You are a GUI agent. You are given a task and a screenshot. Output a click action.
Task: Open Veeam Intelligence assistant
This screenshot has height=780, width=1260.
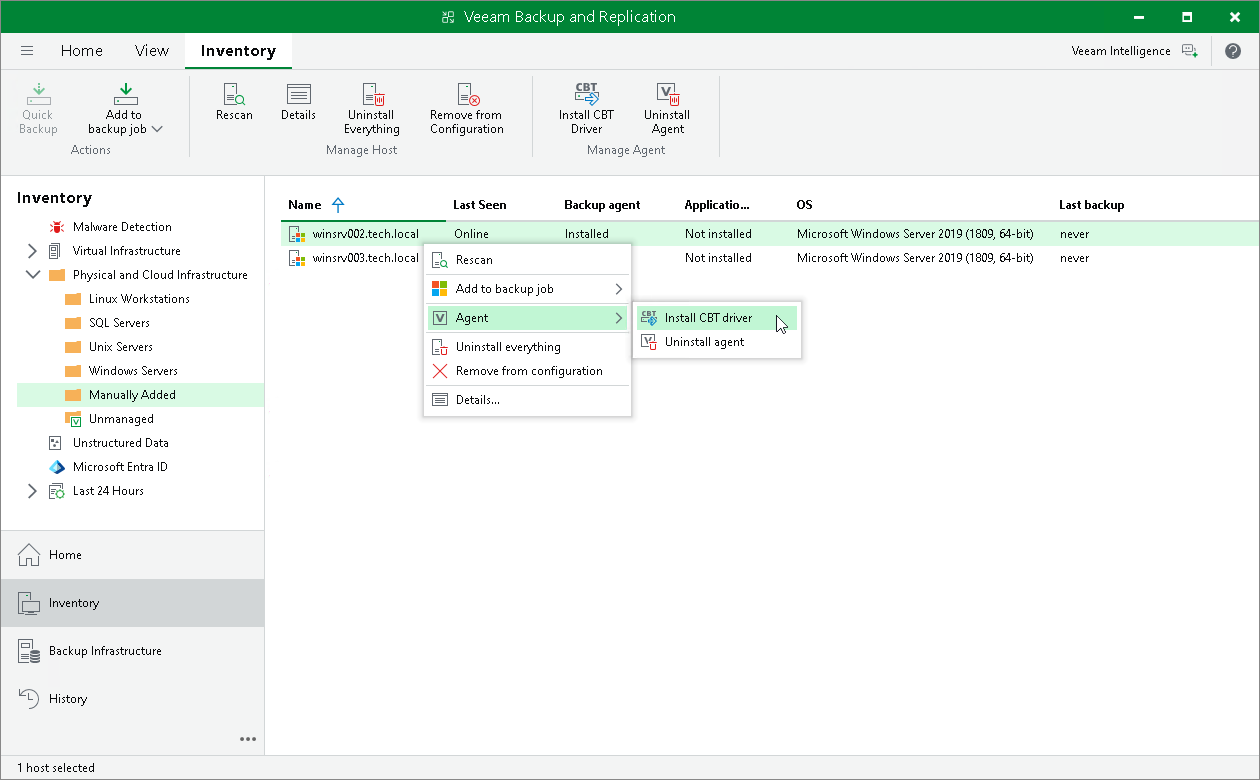[x=1134, y=51]
